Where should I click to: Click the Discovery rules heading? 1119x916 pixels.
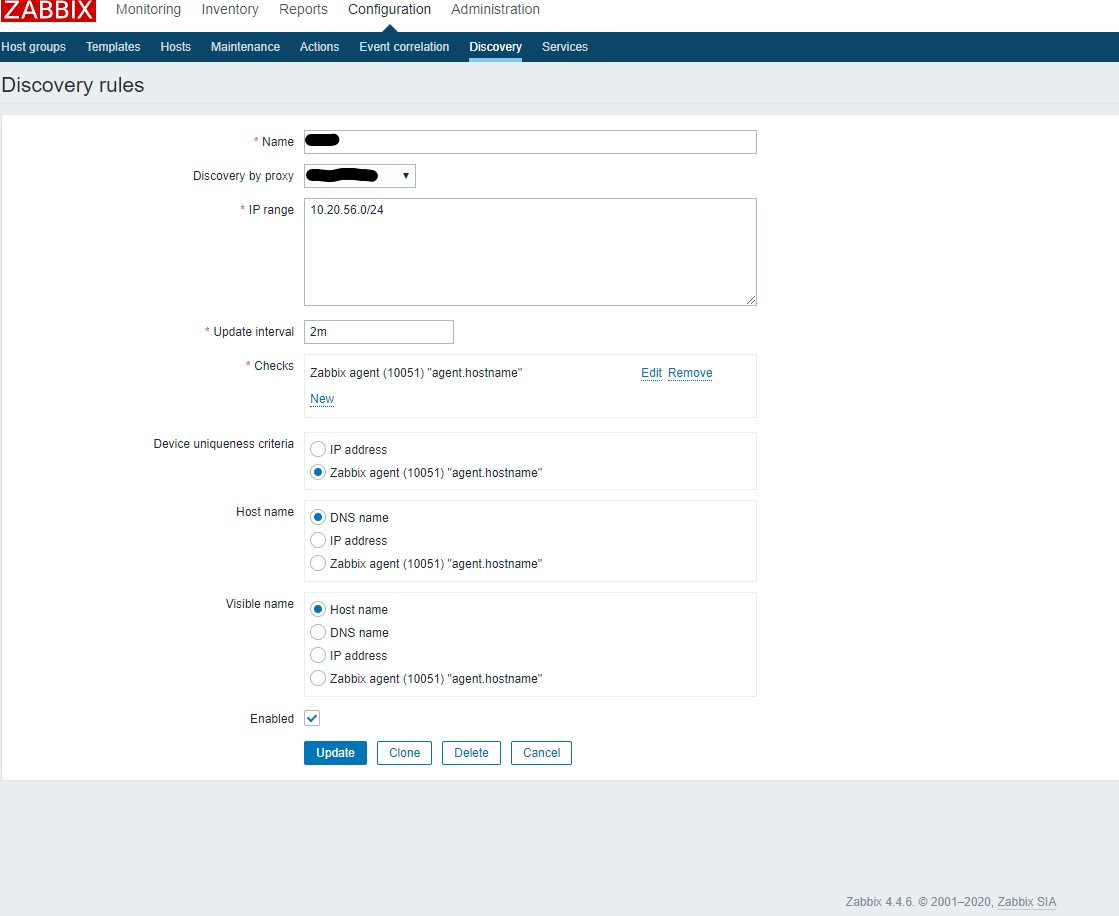(x=73, y=85)
